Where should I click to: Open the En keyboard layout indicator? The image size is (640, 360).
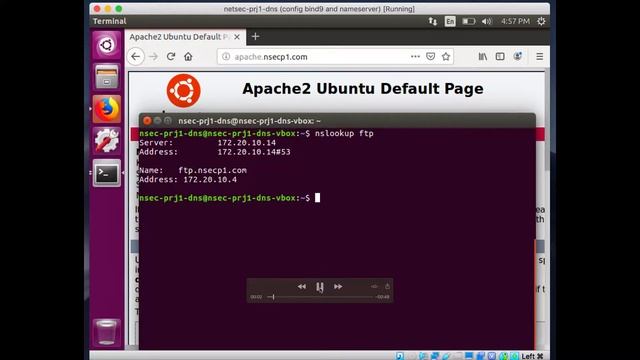(x=450, y=21)
